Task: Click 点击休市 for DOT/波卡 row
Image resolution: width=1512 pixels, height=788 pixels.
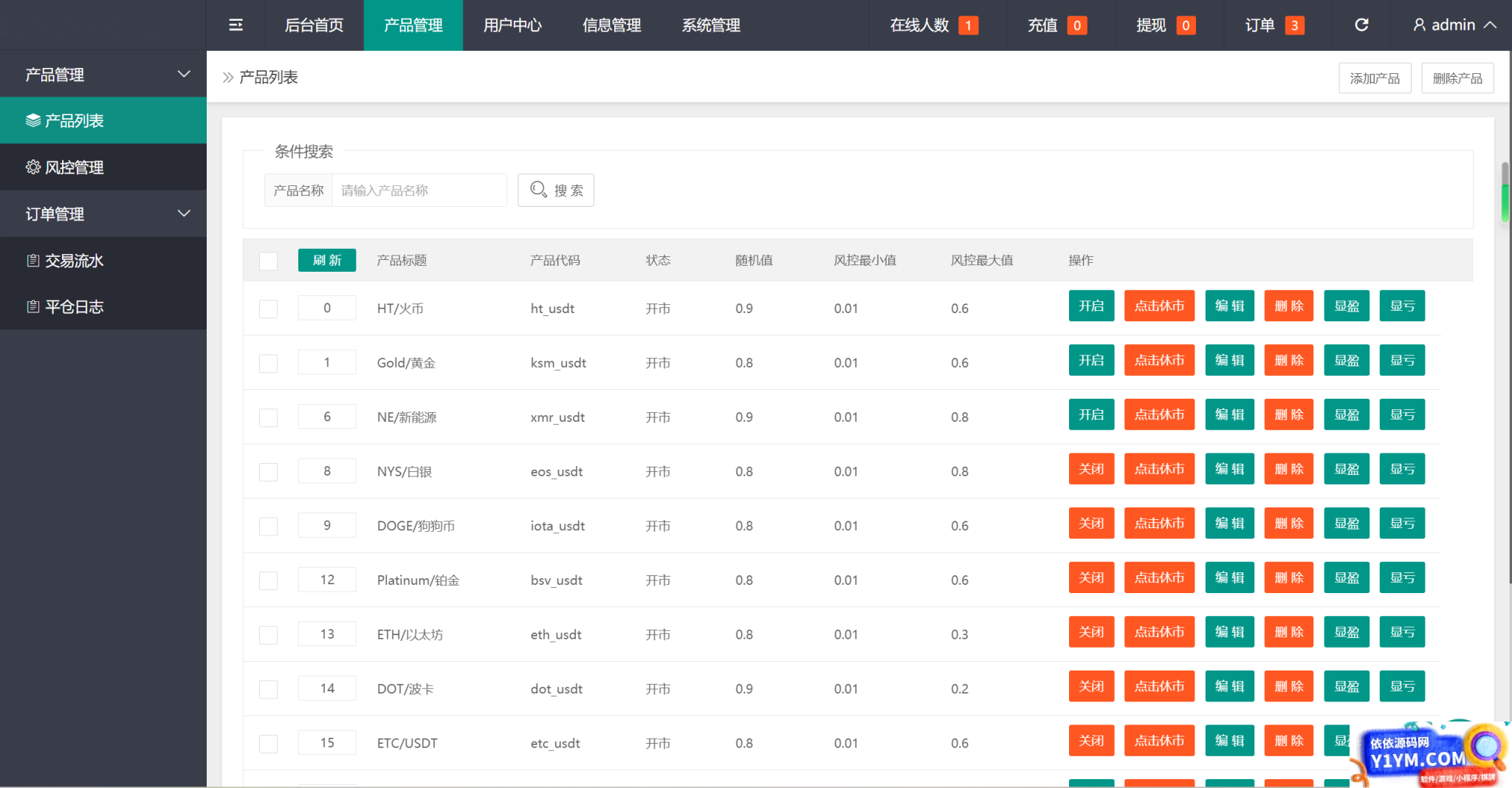Action: coord(1159,686)
